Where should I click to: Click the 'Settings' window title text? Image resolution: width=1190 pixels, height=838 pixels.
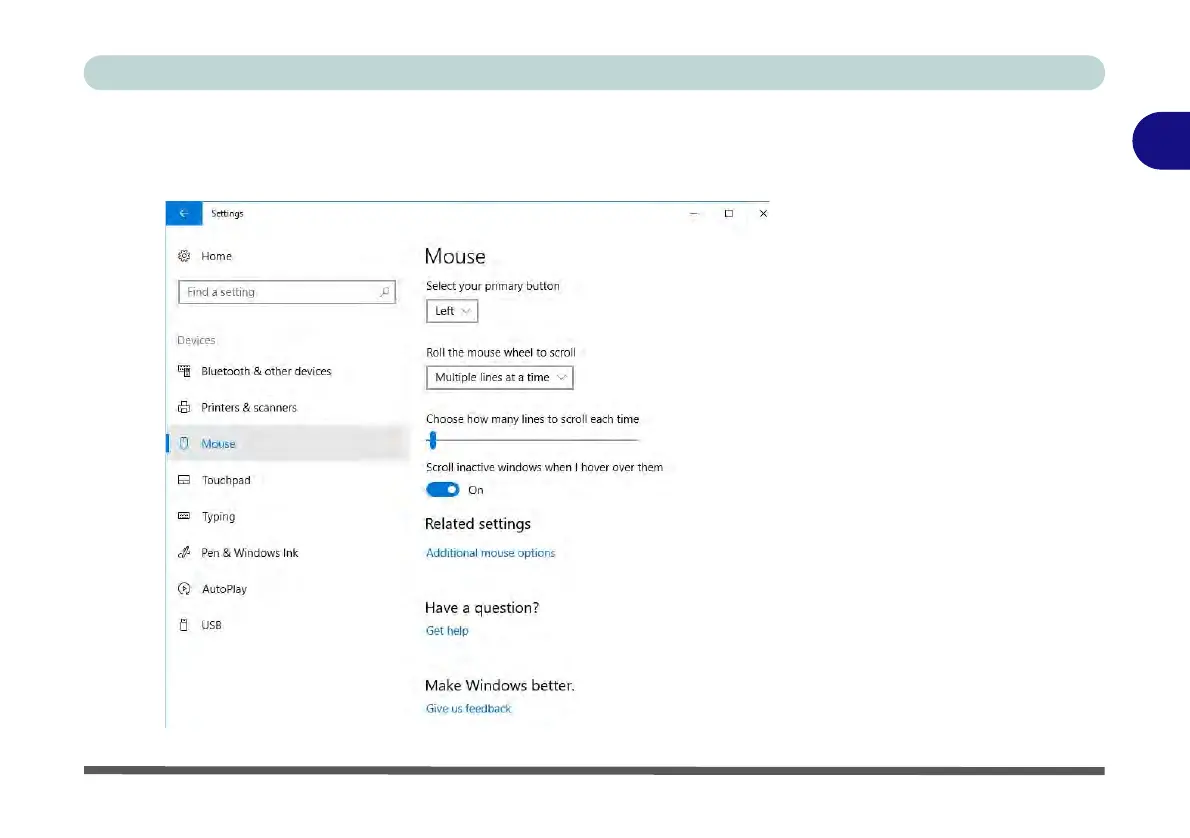pos(227,213)
